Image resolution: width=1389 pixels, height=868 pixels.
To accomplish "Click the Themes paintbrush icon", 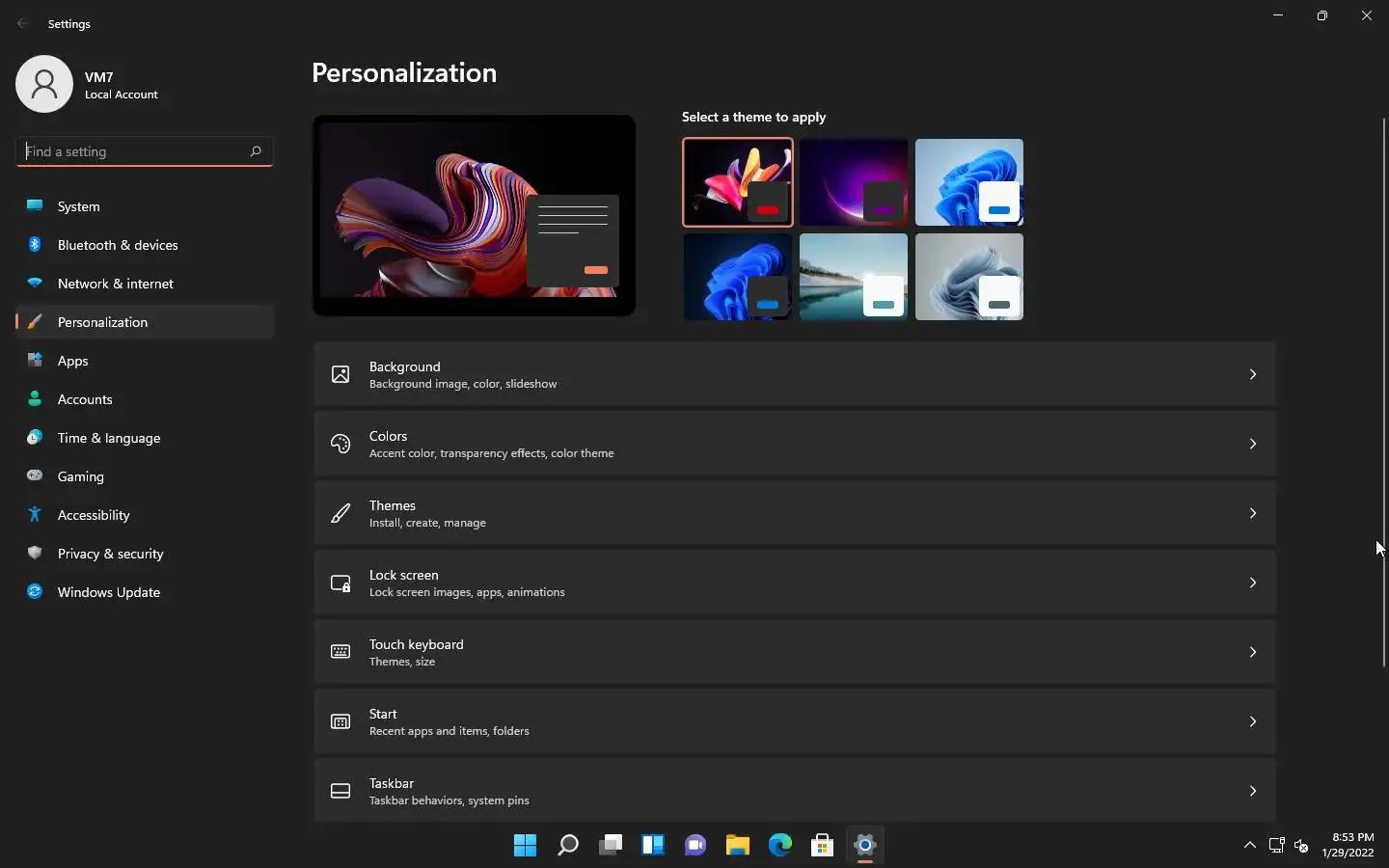I will point(340,513).
